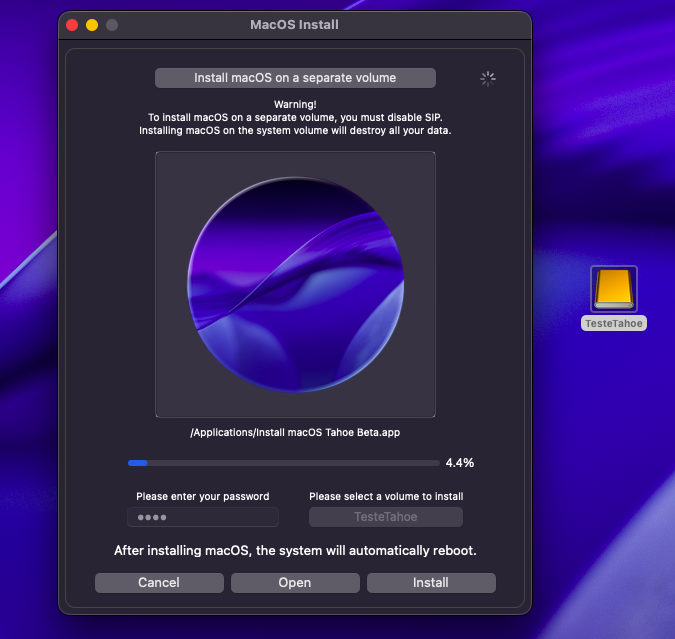
Task: Focus the password input field
Action: tap(203, 517)
